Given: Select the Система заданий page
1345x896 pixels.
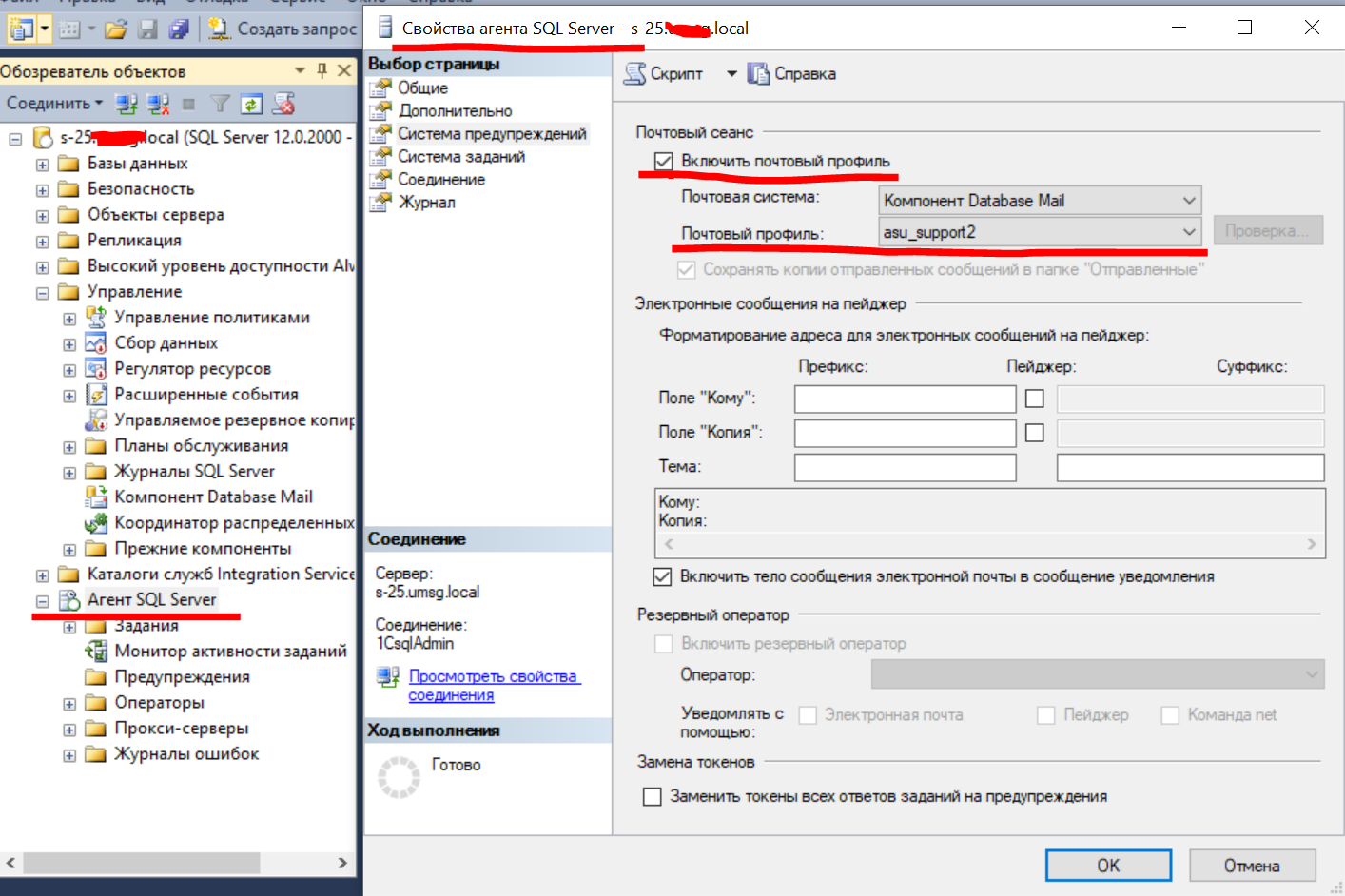Looking at the screenshot, I should tap(460, 156).
